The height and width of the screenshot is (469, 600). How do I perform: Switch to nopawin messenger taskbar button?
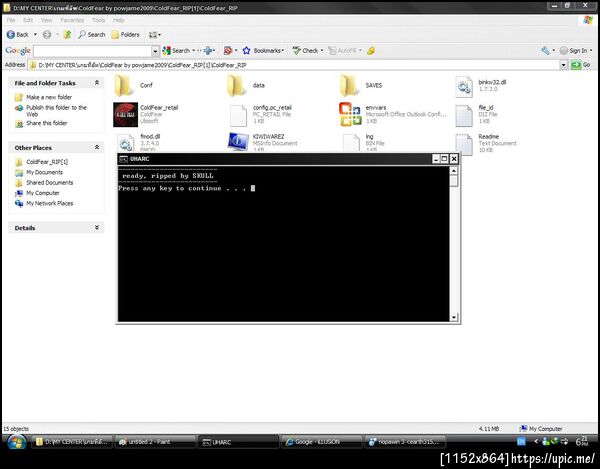406,442
